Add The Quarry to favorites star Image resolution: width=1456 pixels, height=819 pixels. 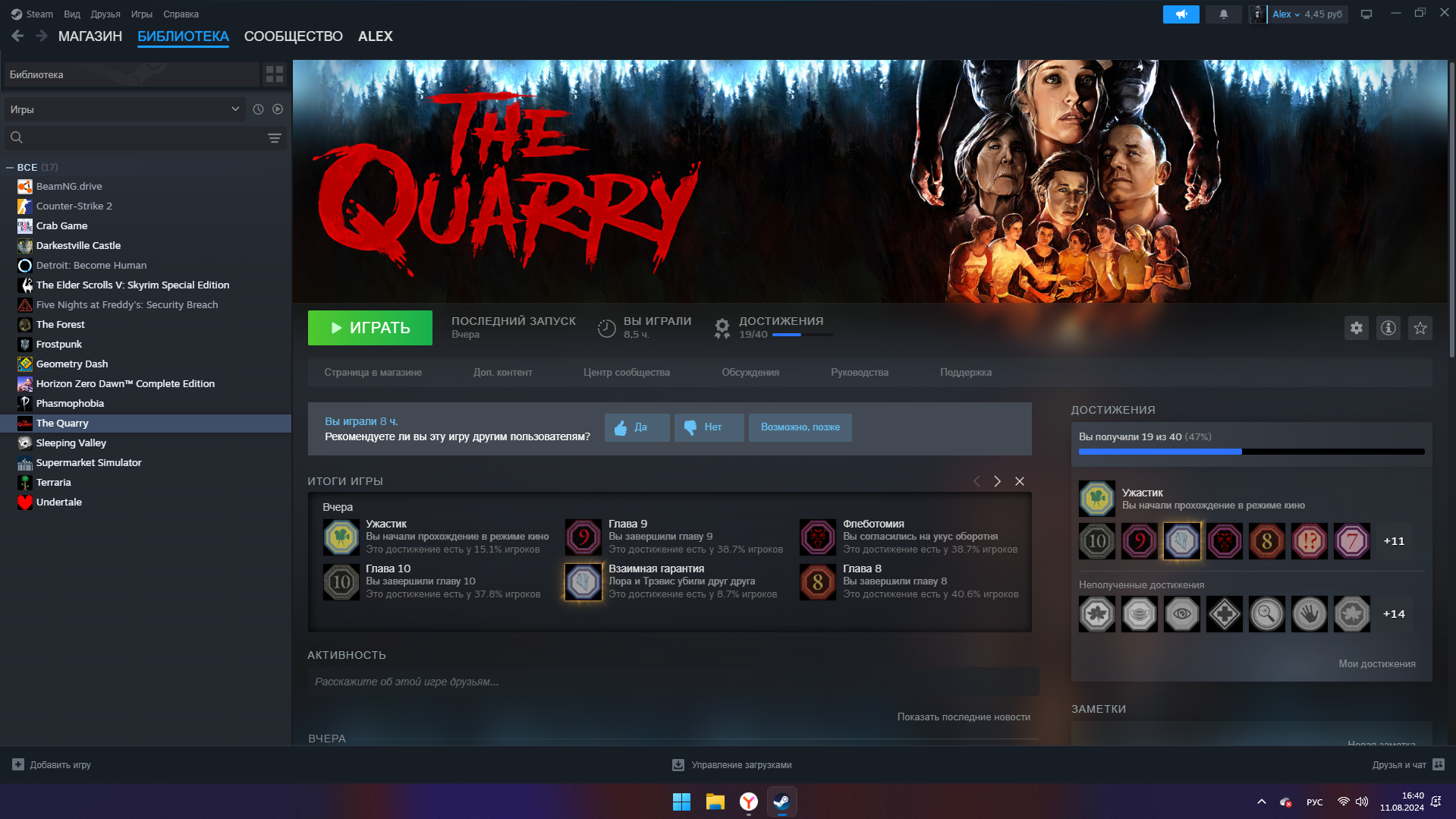(1420, 328)
